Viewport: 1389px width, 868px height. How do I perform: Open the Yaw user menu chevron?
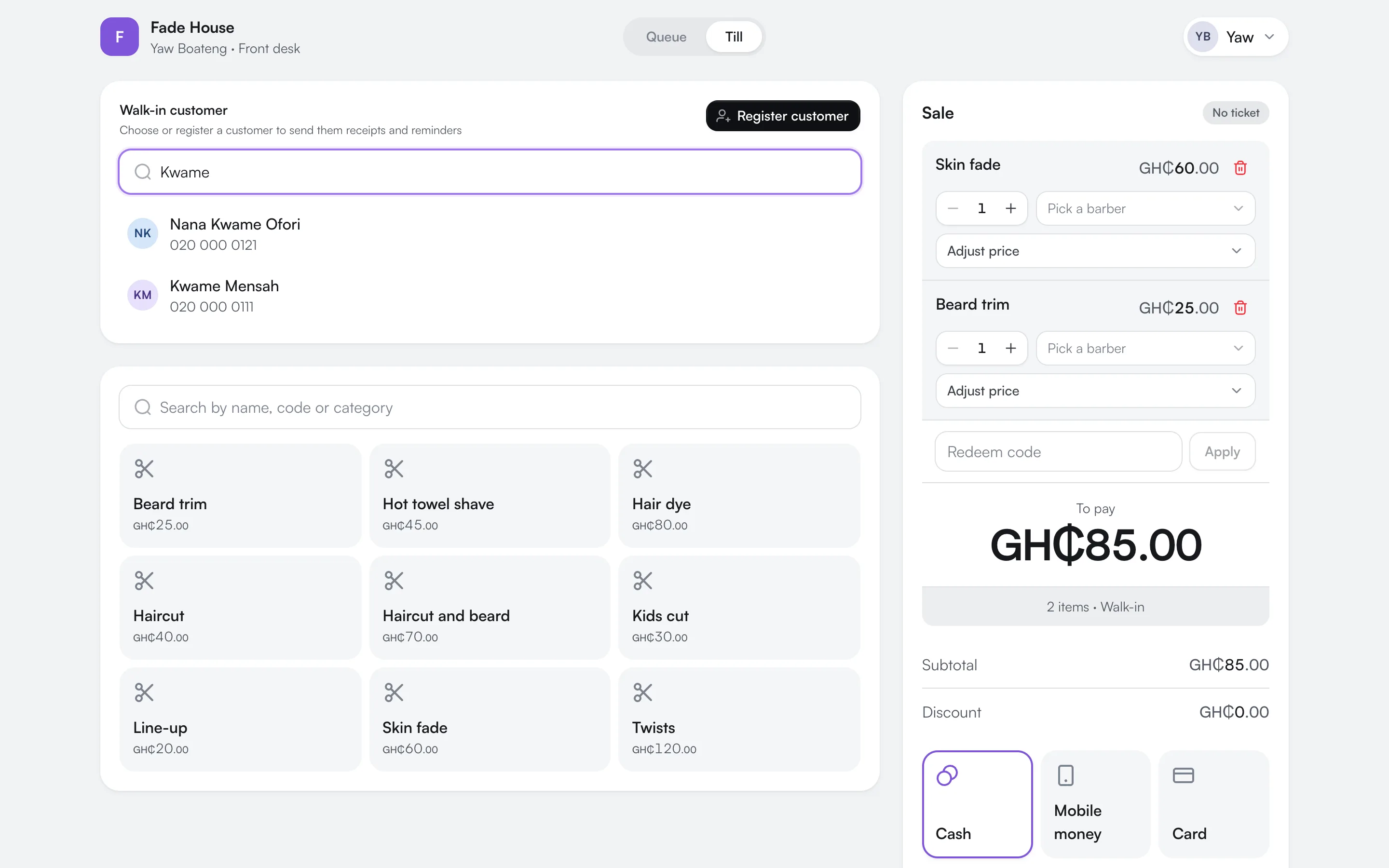click(x=1269, y=37)
